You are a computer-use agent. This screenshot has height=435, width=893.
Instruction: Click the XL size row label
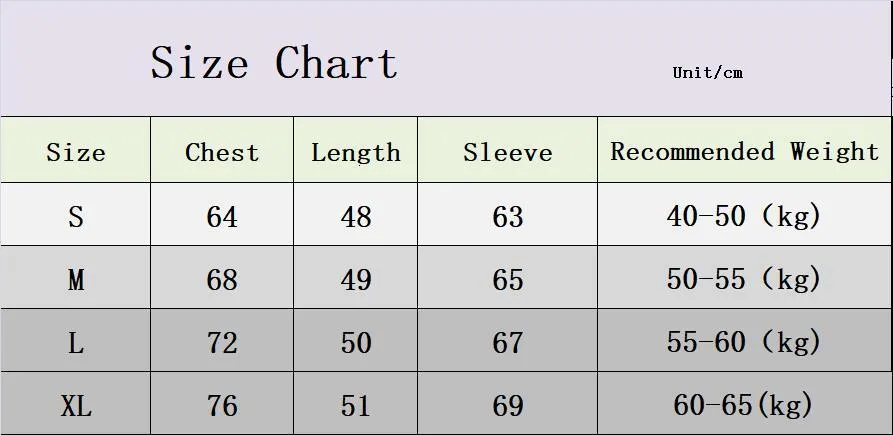pos(76,404)
